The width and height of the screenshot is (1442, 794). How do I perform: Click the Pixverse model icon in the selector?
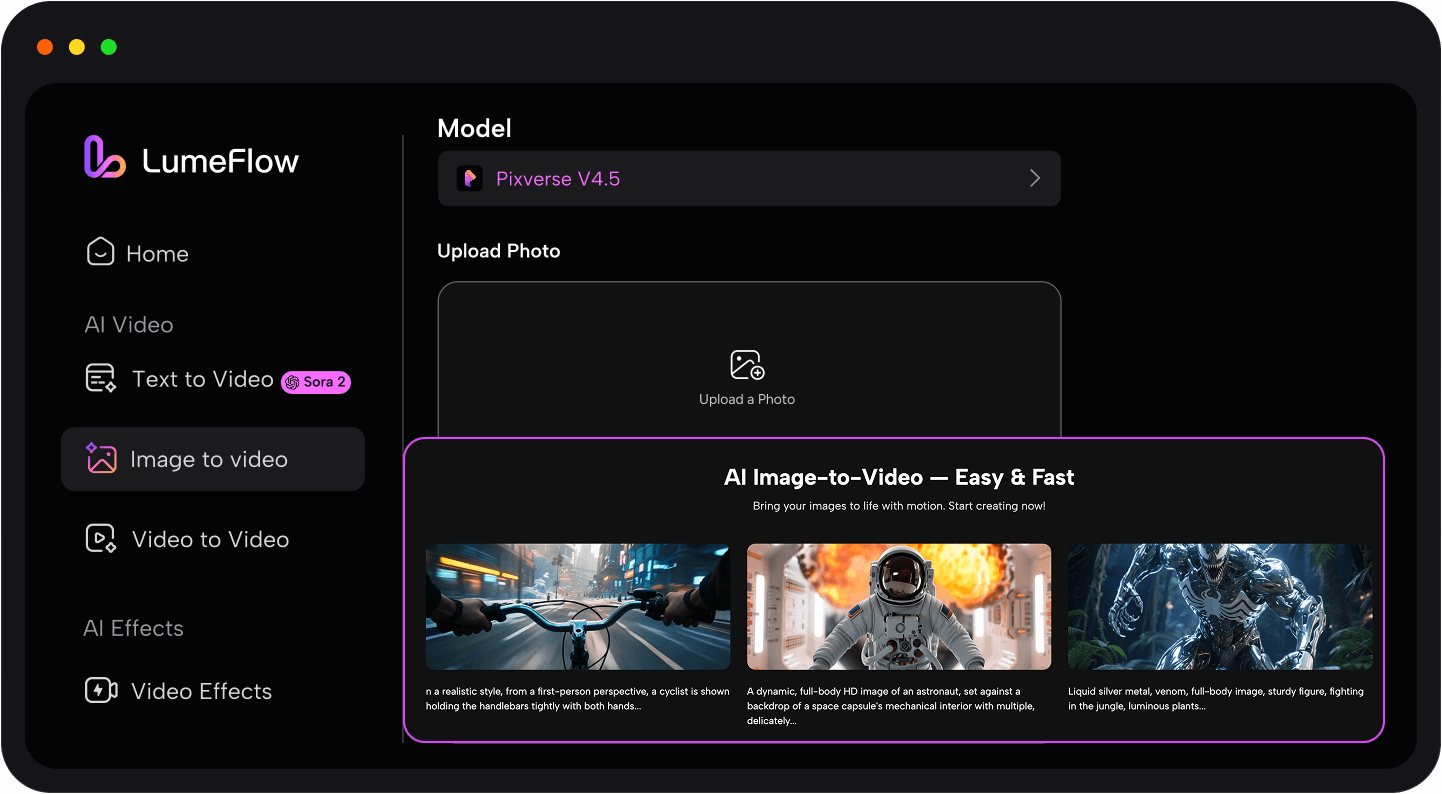point(470,178)
